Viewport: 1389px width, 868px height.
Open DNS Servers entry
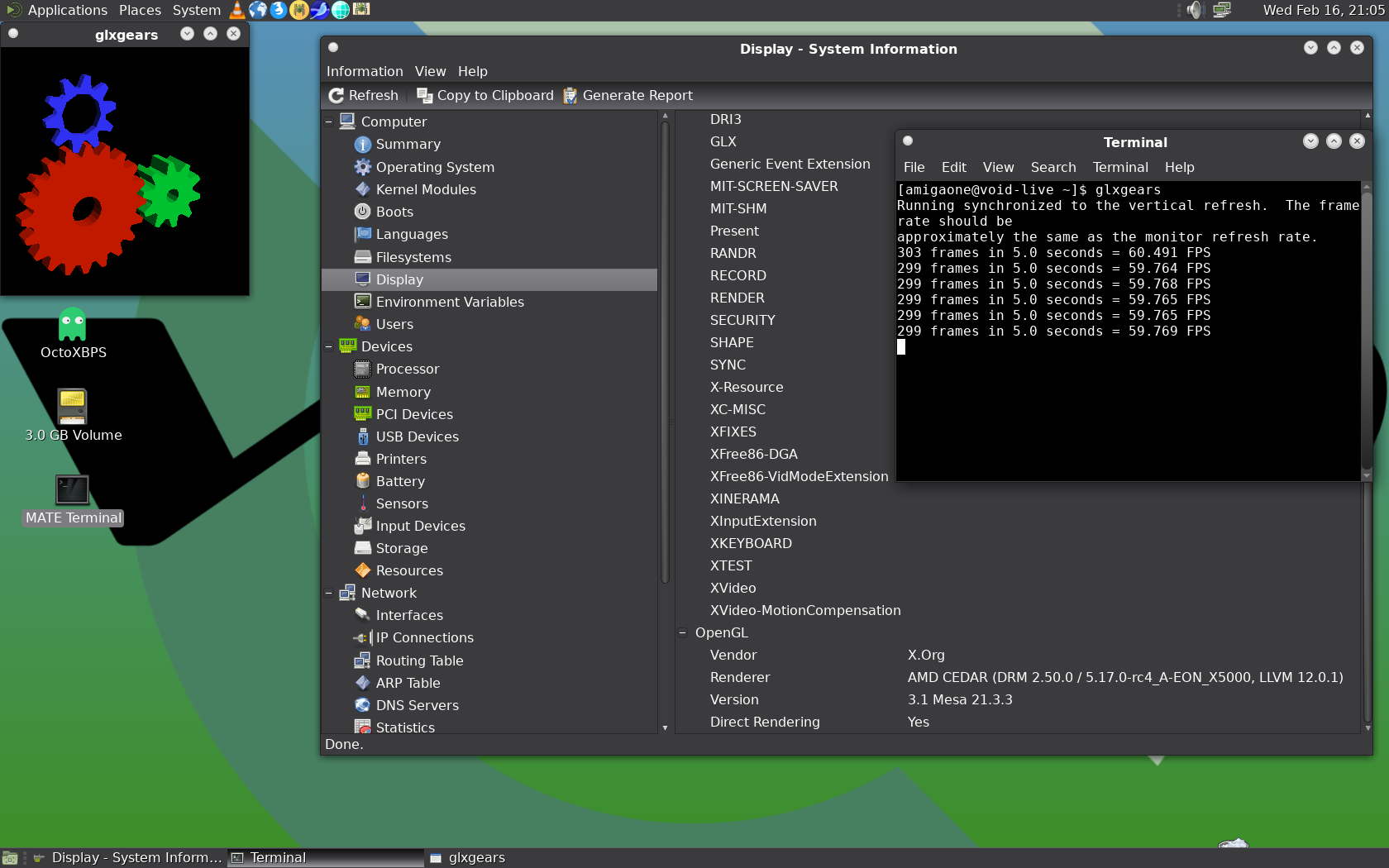coord(417,705)
